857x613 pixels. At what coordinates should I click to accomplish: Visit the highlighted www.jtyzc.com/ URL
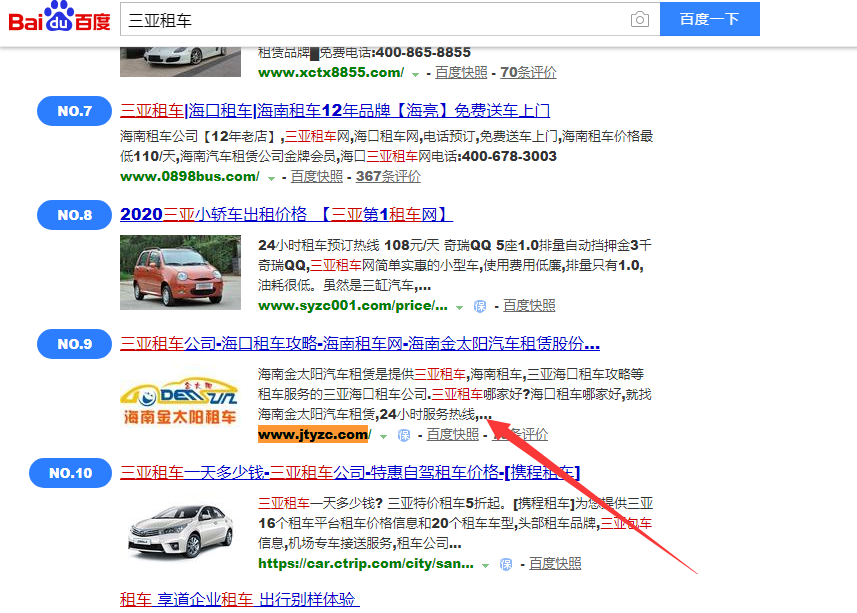314,434
